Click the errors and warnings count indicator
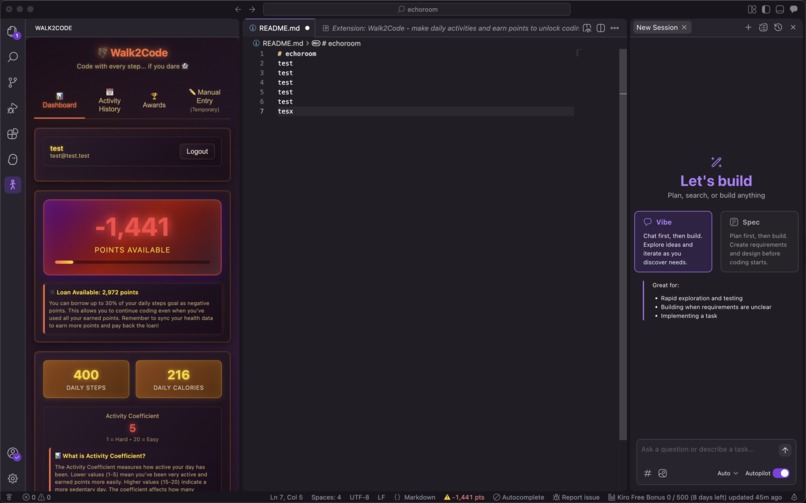This screenshot has height=503, width=806. coord(36,497)
